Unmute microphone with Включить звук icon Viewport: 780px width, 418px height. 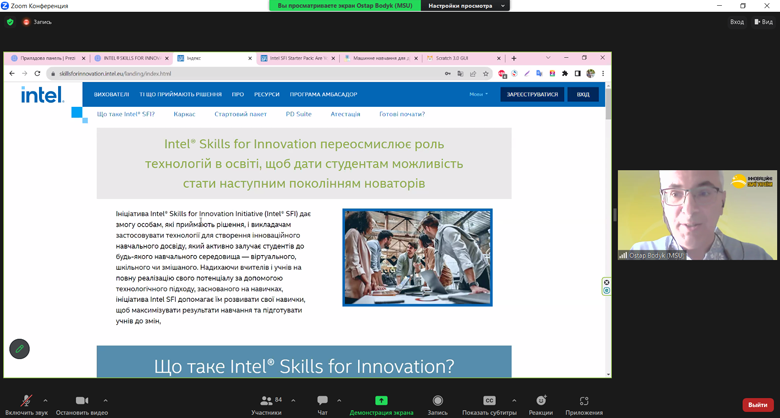pyautogui.click(x=26, y=401)
